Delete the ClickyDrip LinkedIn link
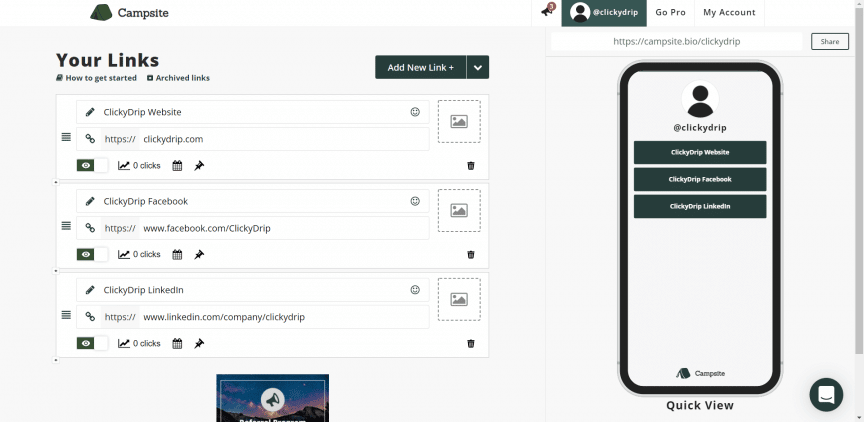Image resolution: width=864 pixels, height=422 pixels. click(471, 344)
